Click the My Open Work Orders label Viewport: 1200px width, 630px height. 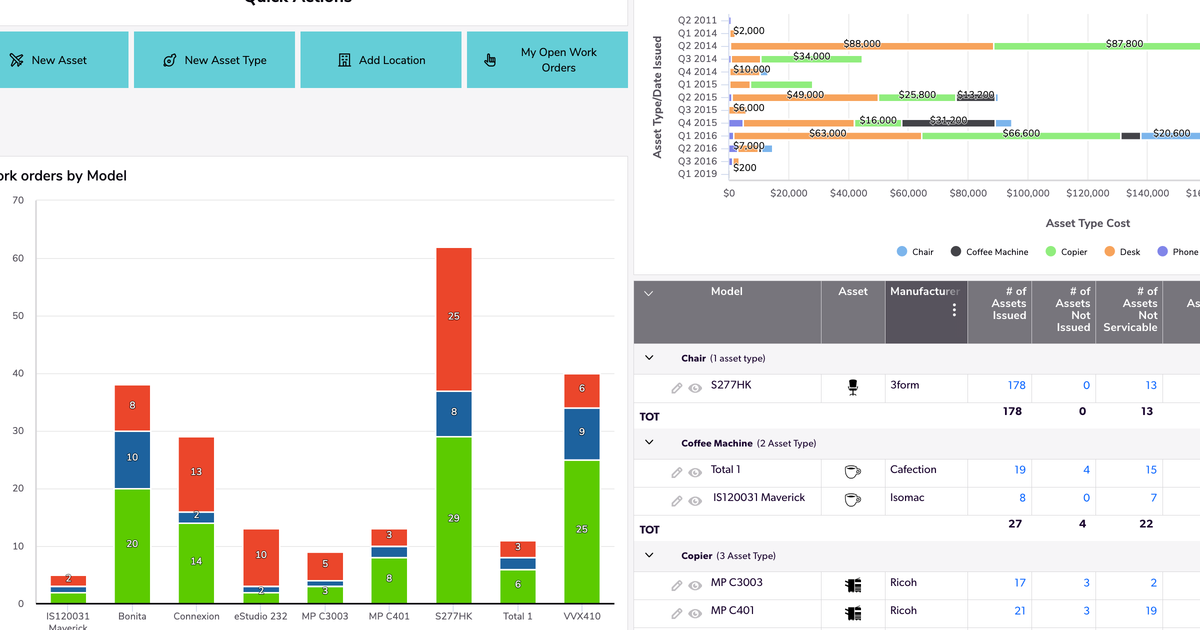coord(558,60)
